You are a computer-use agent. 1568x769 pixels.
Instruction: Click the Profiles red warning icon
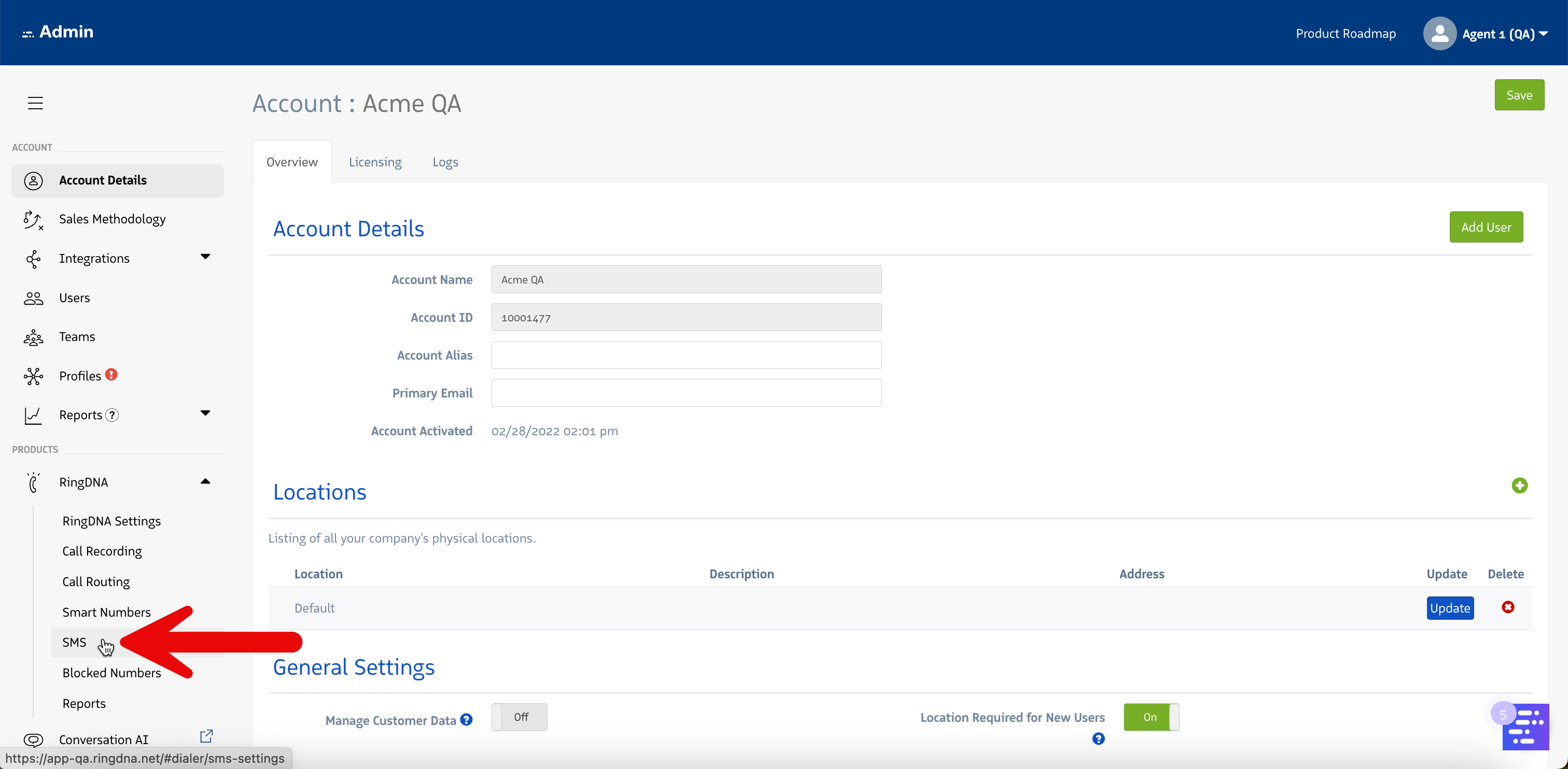pyautogui.click(x=111, y=375)
